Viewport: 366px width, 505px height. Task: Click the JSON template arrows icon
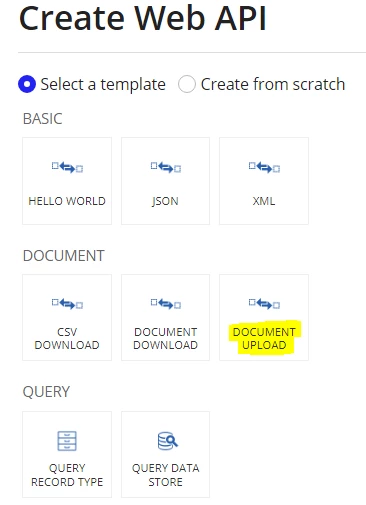166,167
